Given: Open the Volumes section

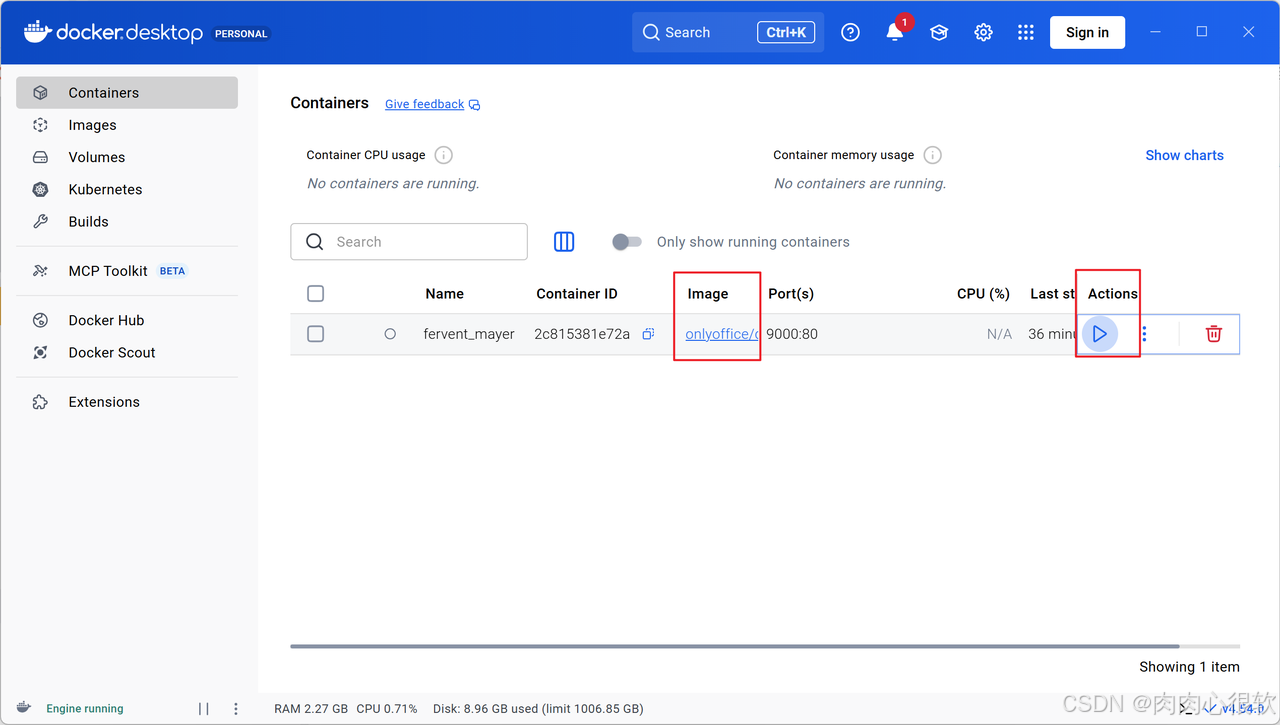Looking at the screenshot, I should pyautogui.click(x=127, y=157).
